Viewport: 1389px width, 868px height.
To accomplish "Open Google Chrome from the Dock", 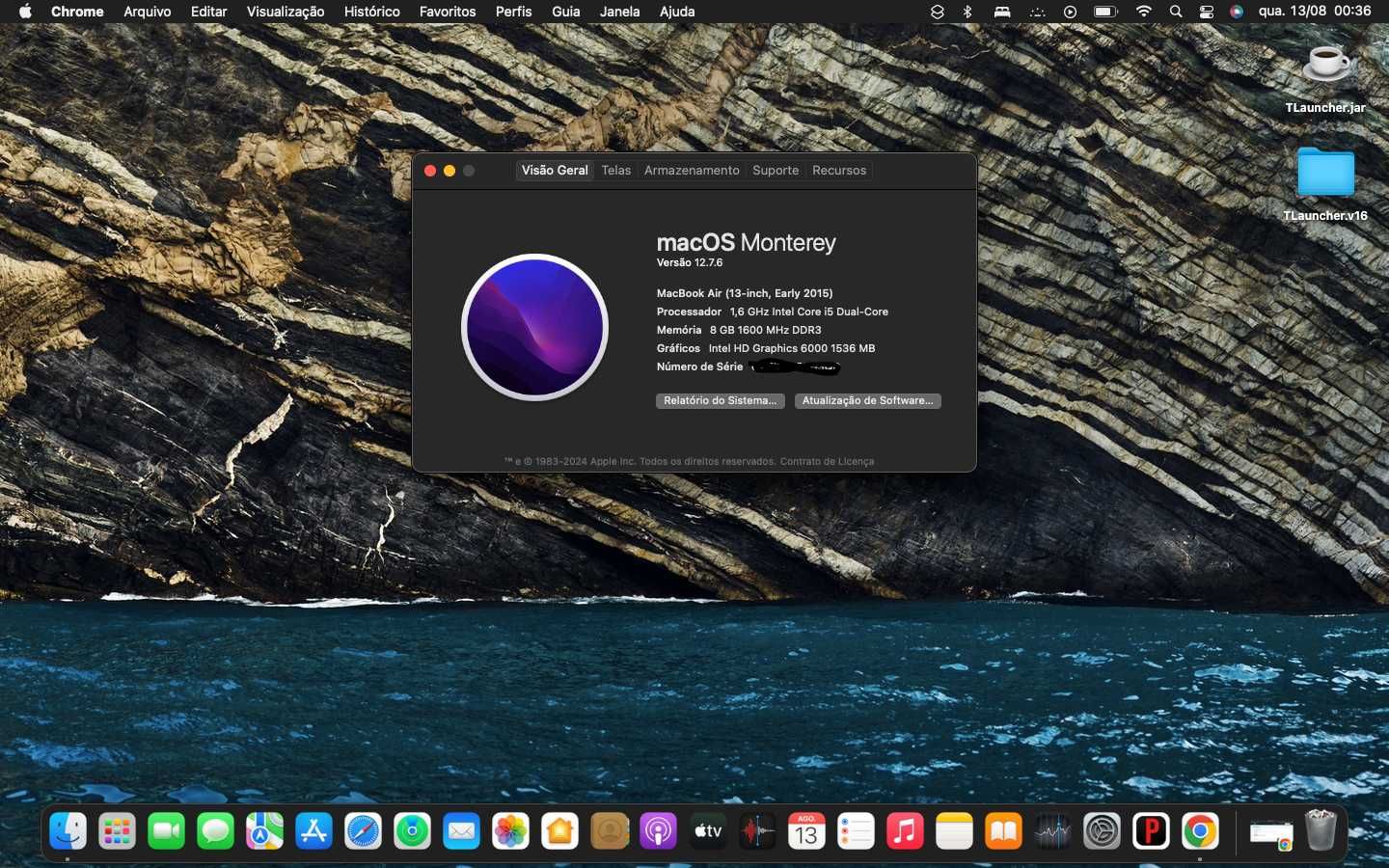I will click(1200, 831).
